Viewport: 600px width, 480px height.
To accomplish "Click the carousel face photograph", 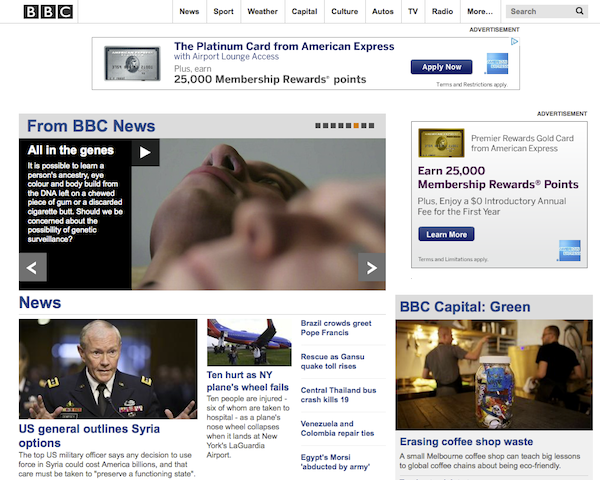I will (259, 214).
